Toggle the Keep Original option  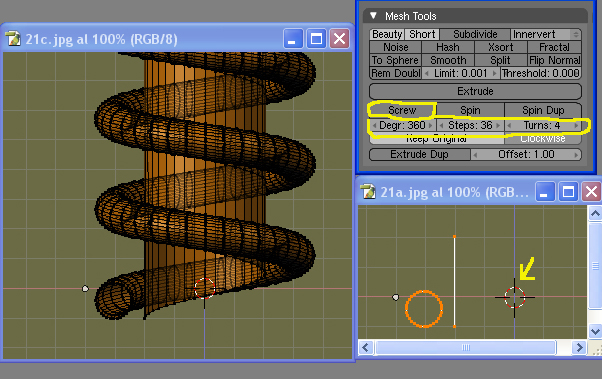(437, 139)
